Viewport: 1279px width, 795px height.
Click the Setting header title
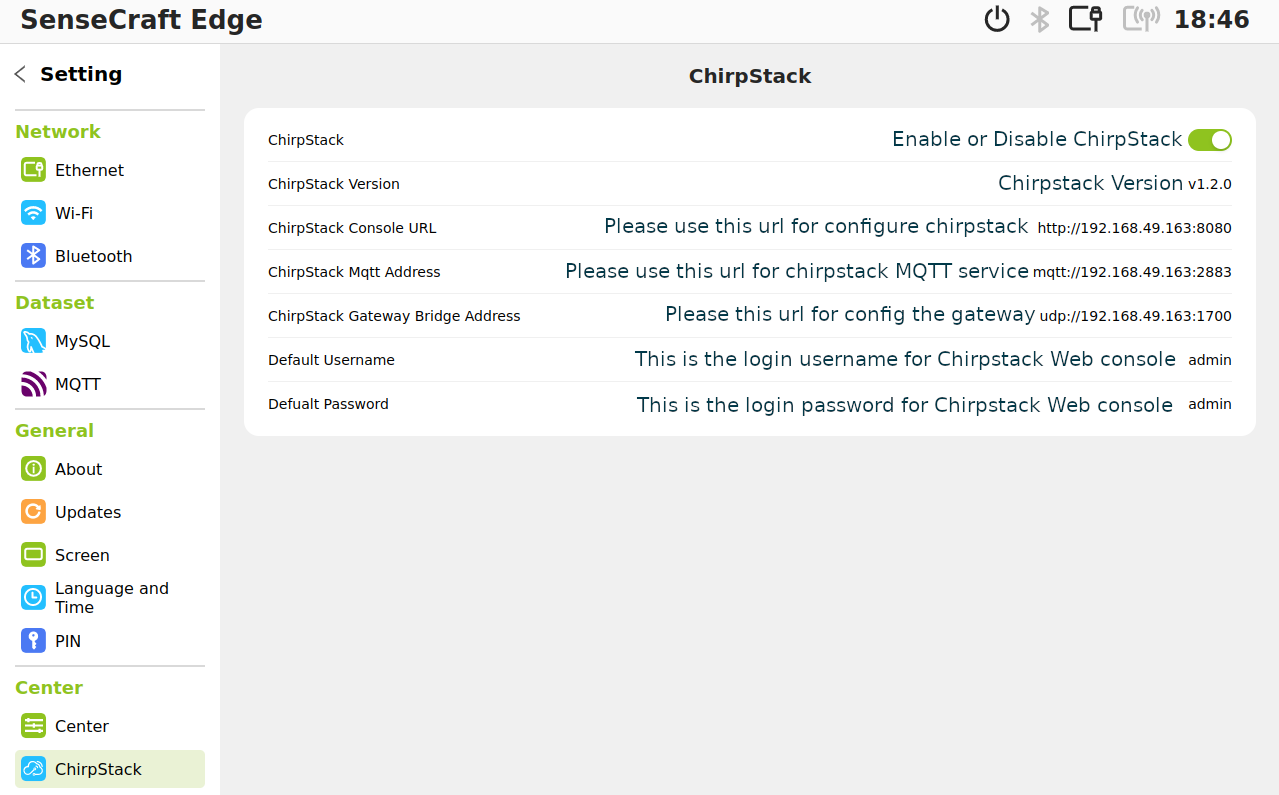click(x=81, y=74)
